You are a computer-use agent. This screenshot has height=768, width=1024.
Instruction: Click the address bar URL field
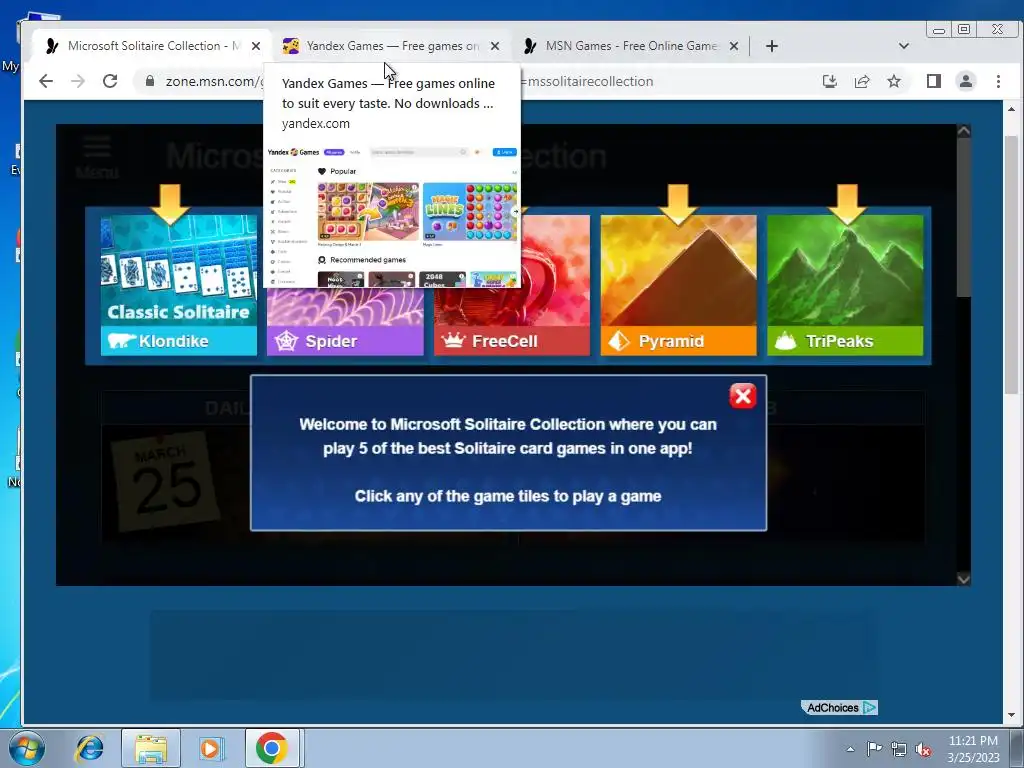click(x=477, y=81)
